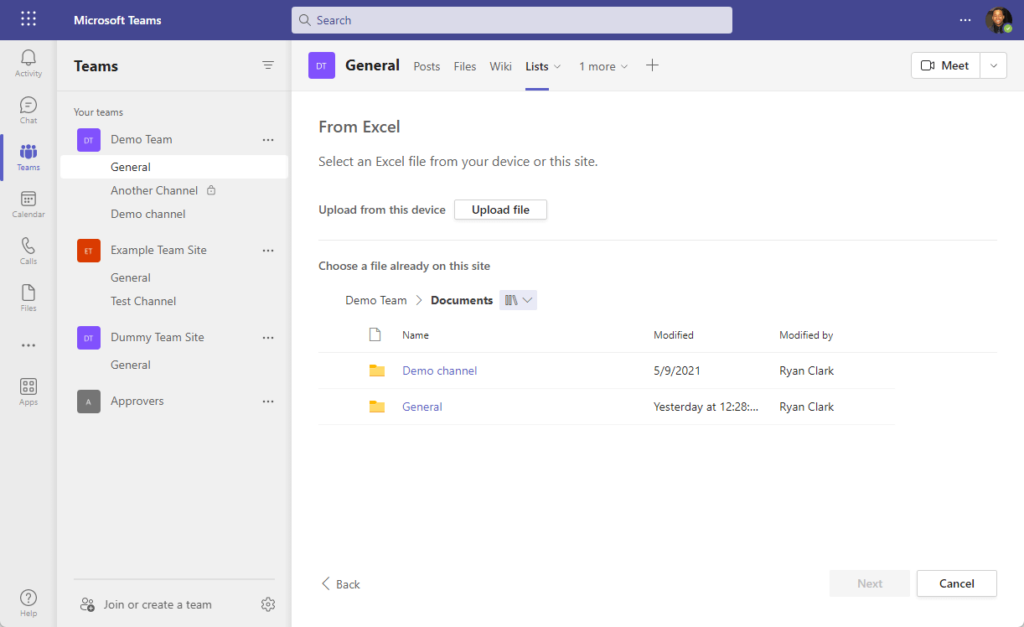
Task: Click the General folder icon in file list
Action: pos(377,406)
